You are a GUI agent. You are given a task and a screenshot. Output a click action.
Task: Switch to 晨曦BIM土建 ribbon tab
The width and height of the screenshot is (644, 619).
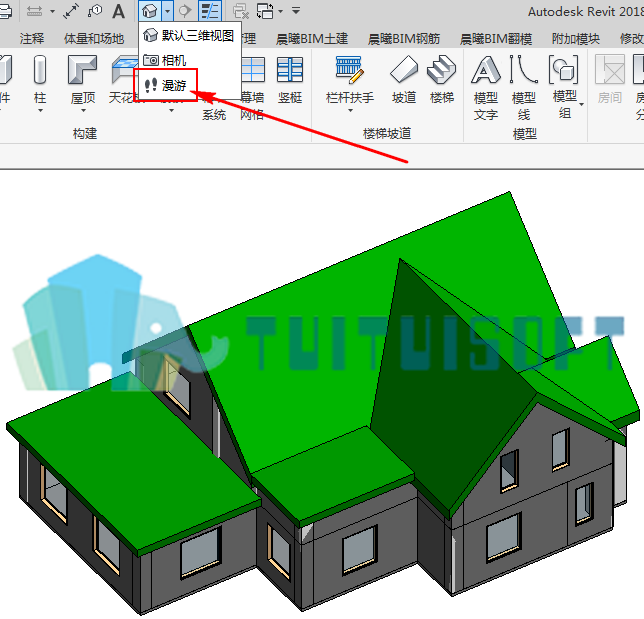[x=312, y=39]
